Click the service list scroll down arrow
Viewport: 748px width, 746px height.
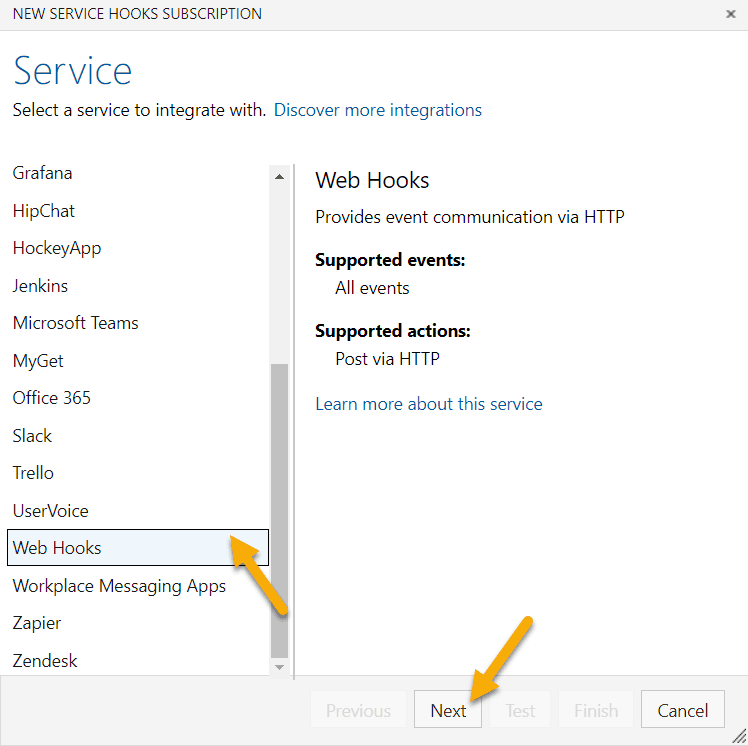[x=280, y=667]
